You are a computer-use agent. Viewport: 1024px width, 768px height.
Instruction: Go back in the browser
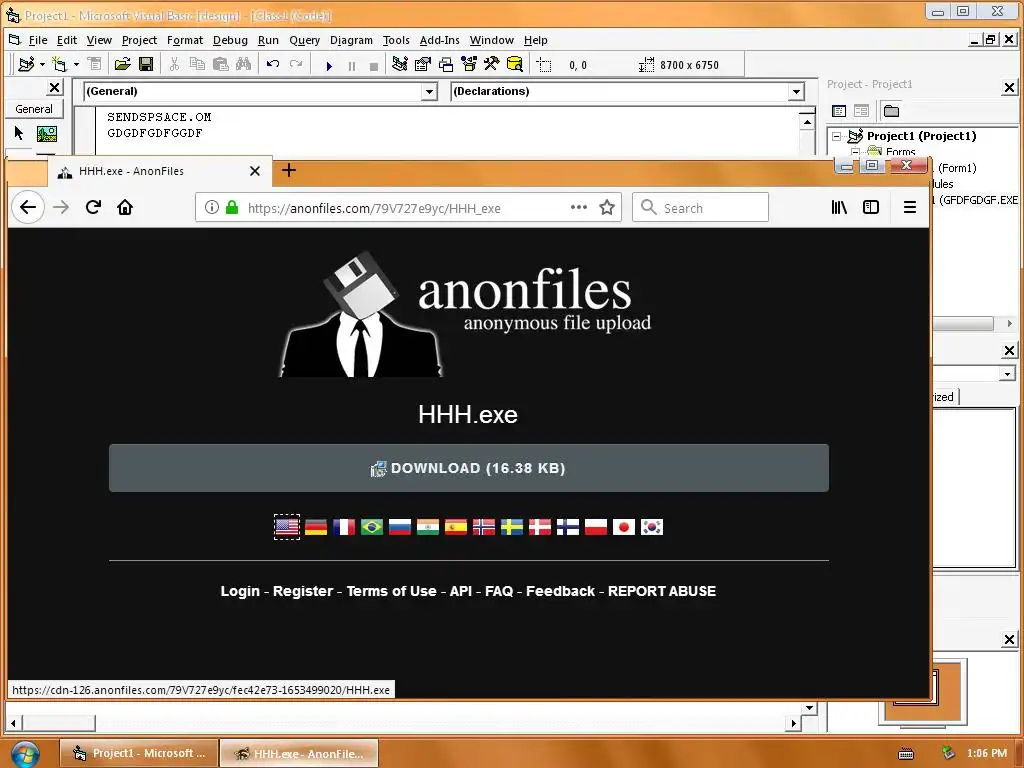[27, 207]
